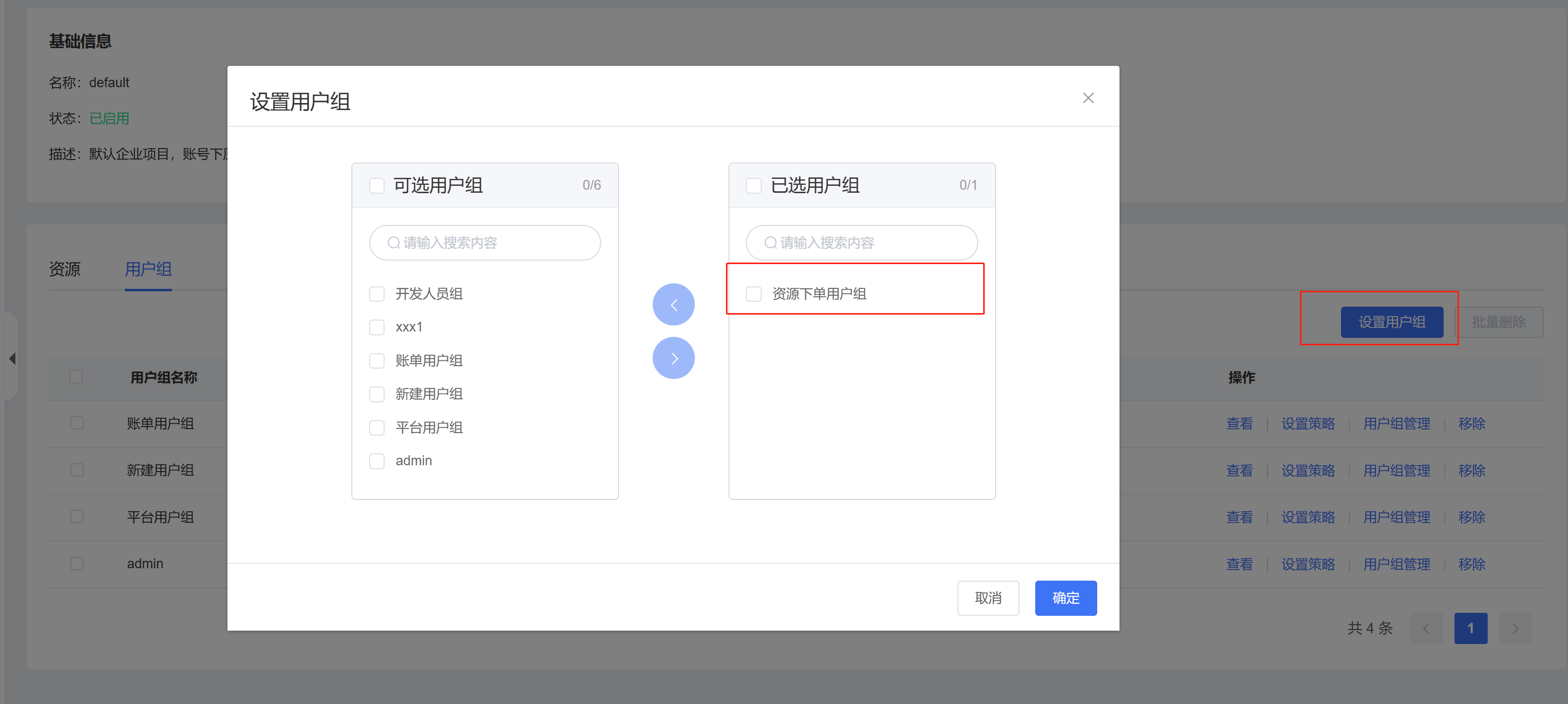Click the 确定 button

point(1065,597)
